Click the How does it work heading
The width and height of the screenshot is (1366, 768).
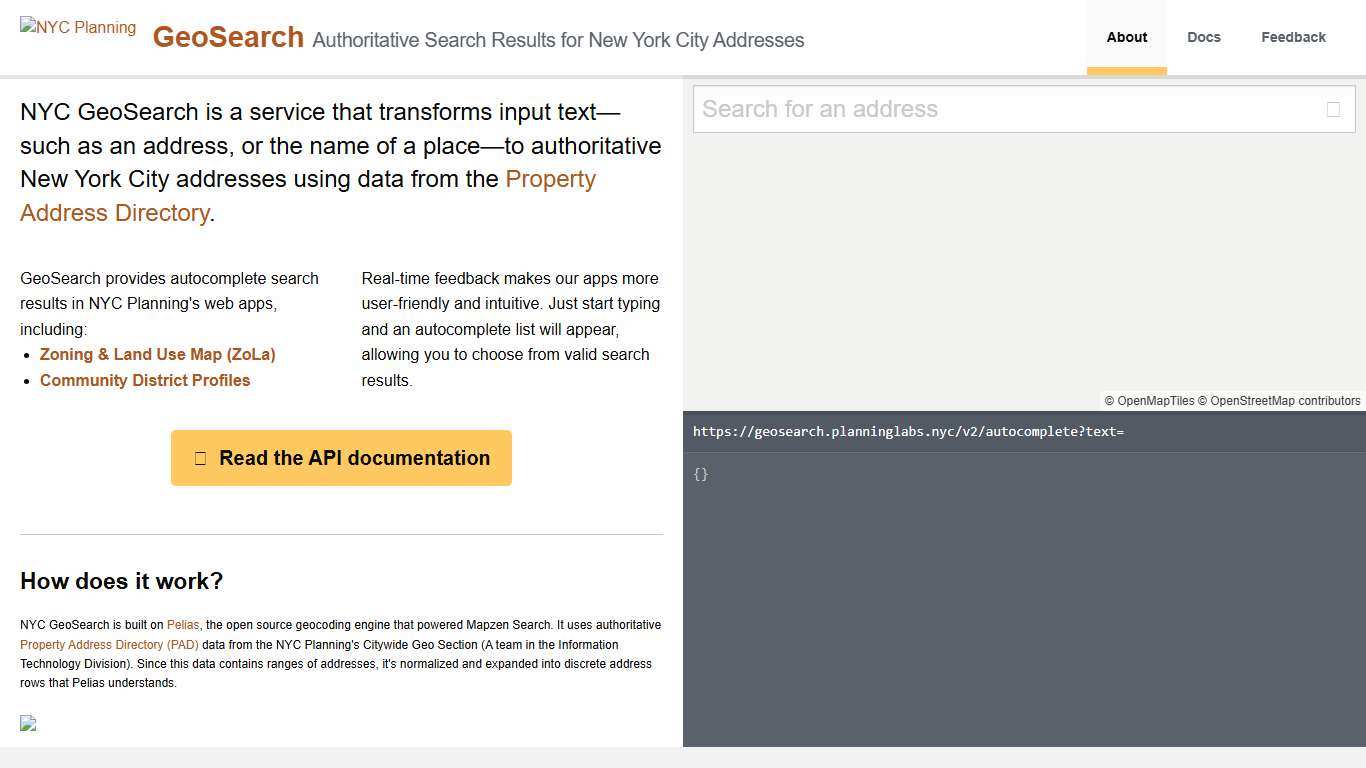(x=121, y=581)
